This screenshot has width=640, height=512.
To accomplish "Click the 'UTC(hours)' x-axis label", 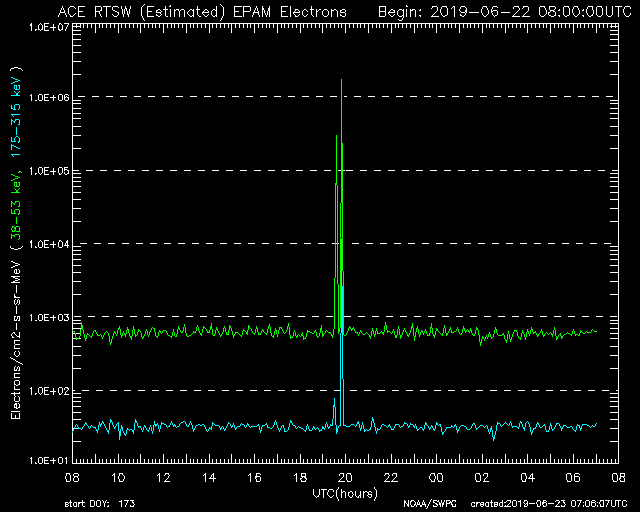I will coord(345,492).
